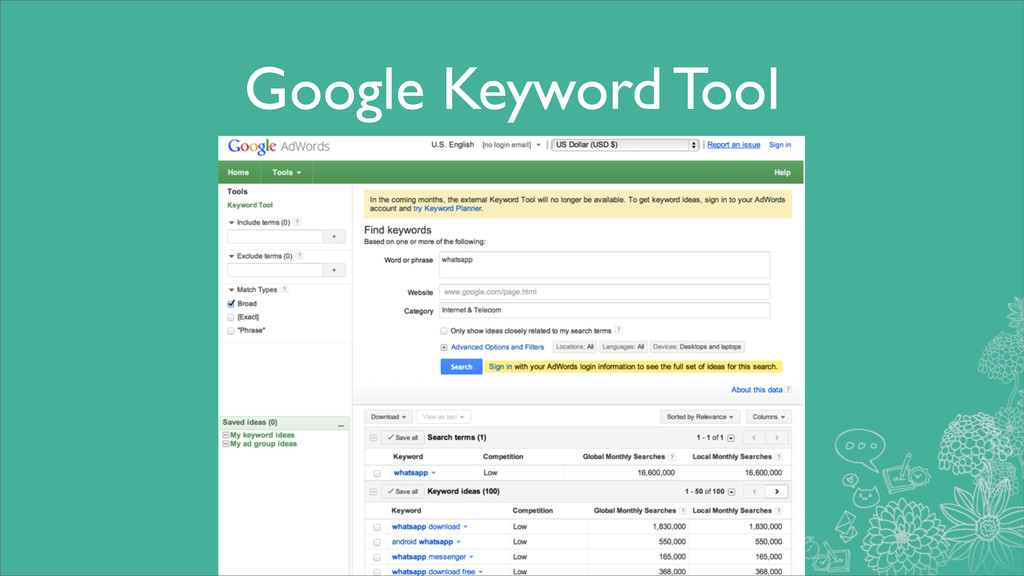This screenshot has height=576, width=1024.
Task: Select Keyword Tool in sidebar
Action: [x=250, y=205]
